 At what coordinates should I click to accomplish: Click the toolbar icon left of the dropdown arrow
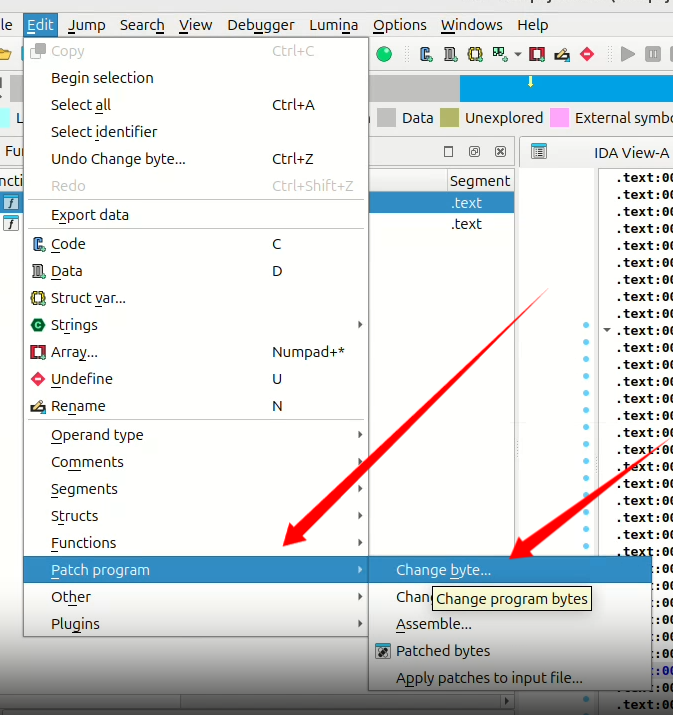(500, 54)
